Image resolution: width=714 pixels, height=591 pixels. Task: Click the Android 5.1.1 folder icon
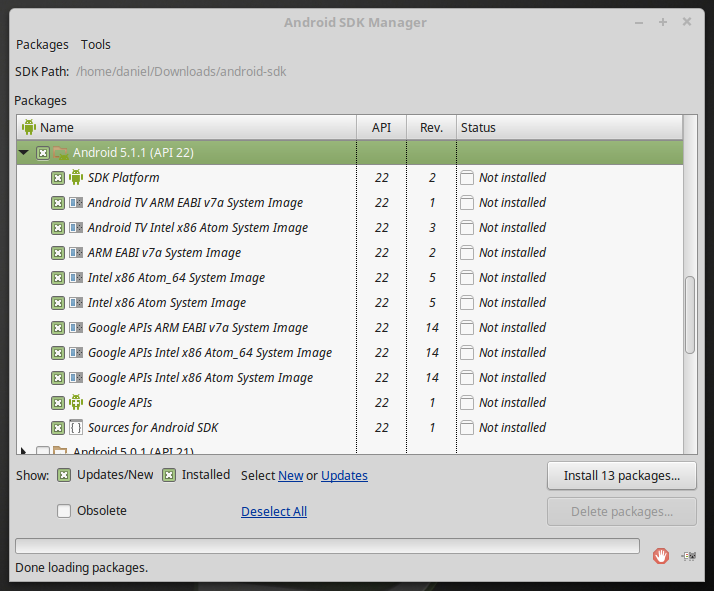(x=61, y=153)
